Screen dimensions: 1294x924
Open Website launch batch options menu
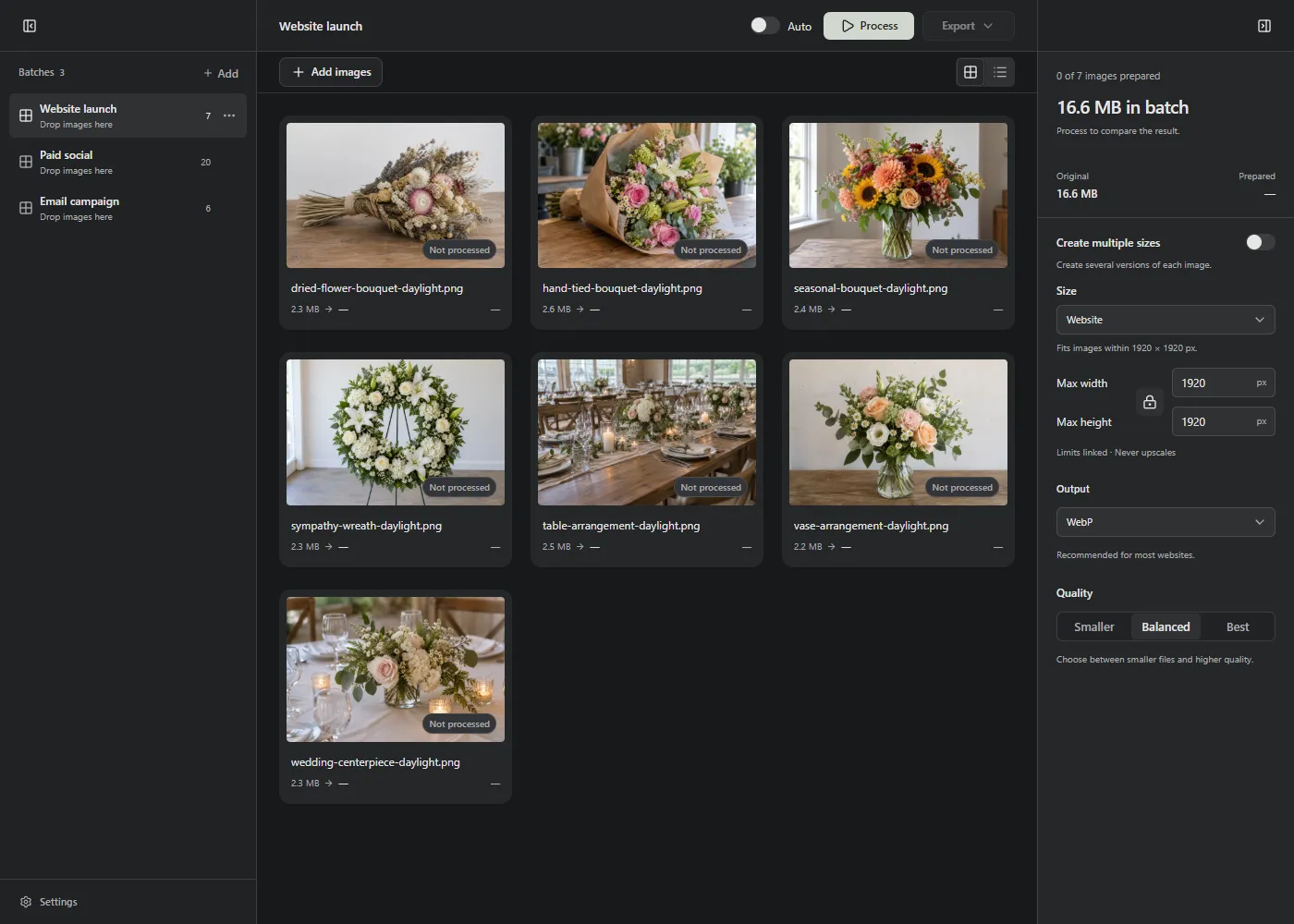(229, 115)
